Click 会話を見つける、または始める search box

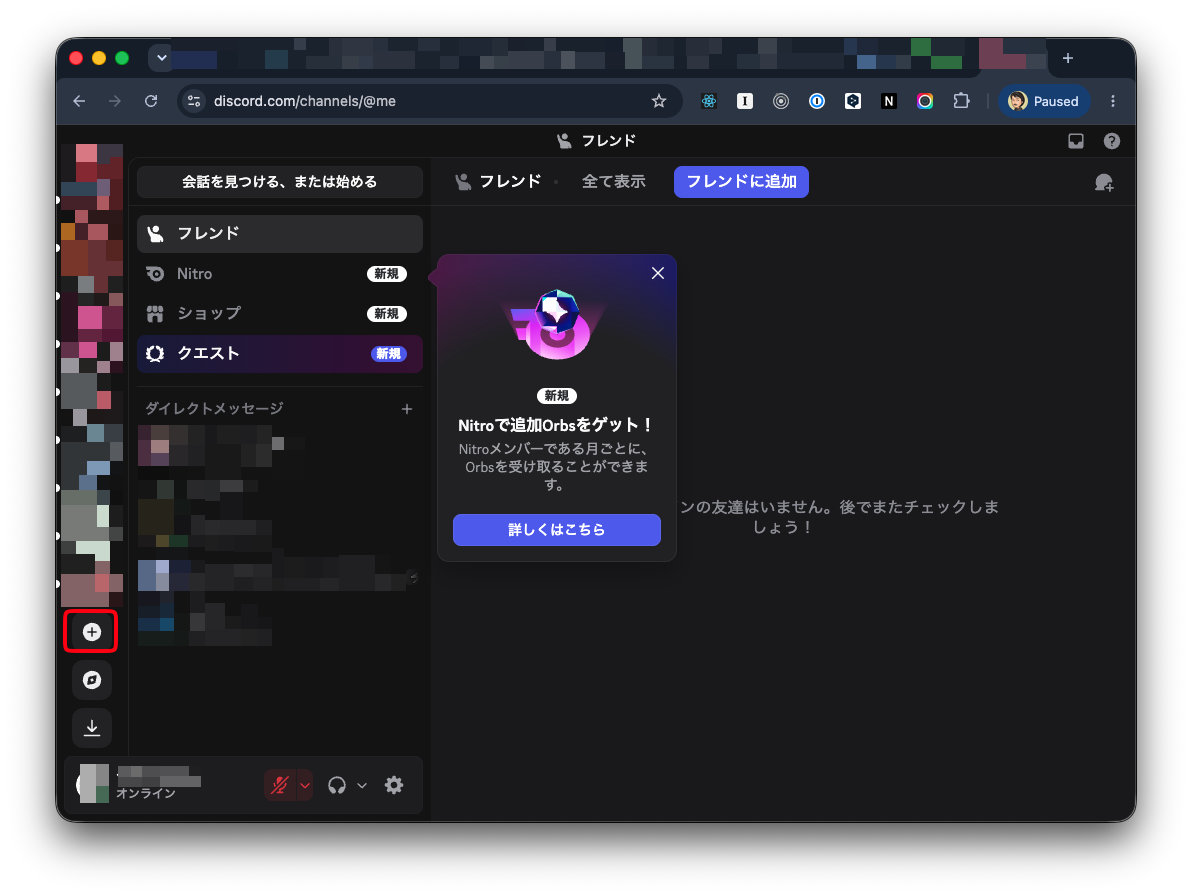[x=280, y=182]
